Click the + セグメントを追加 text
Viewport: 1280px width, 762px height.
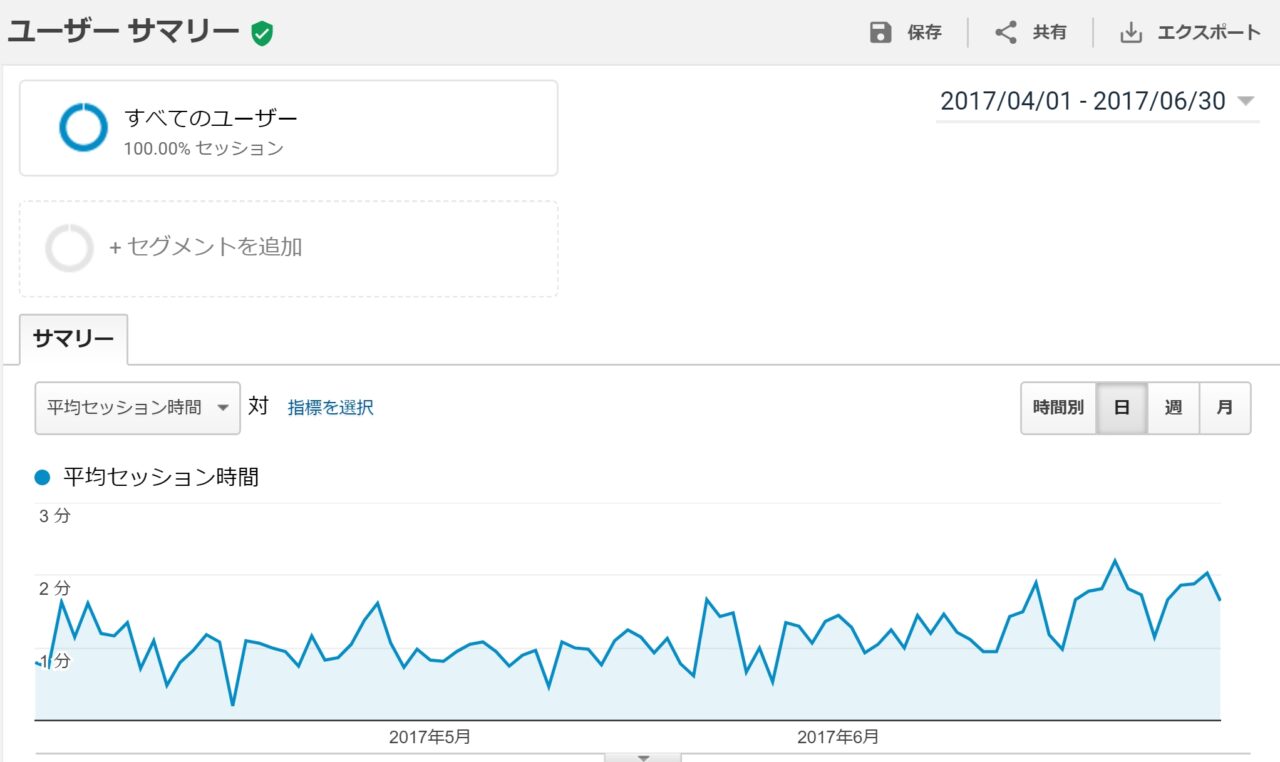tap(205, 247)
